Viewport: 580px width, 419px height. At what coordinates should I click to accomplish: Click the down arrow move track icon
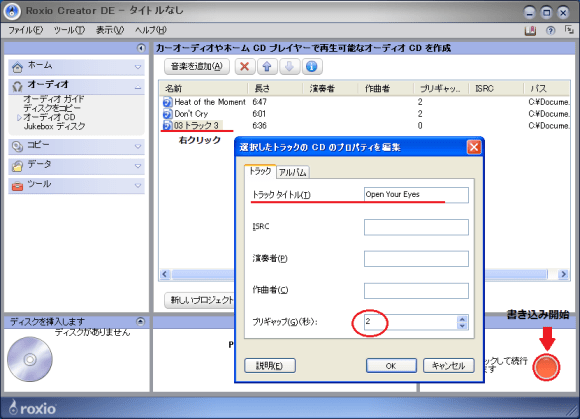[x=289, y=67]
